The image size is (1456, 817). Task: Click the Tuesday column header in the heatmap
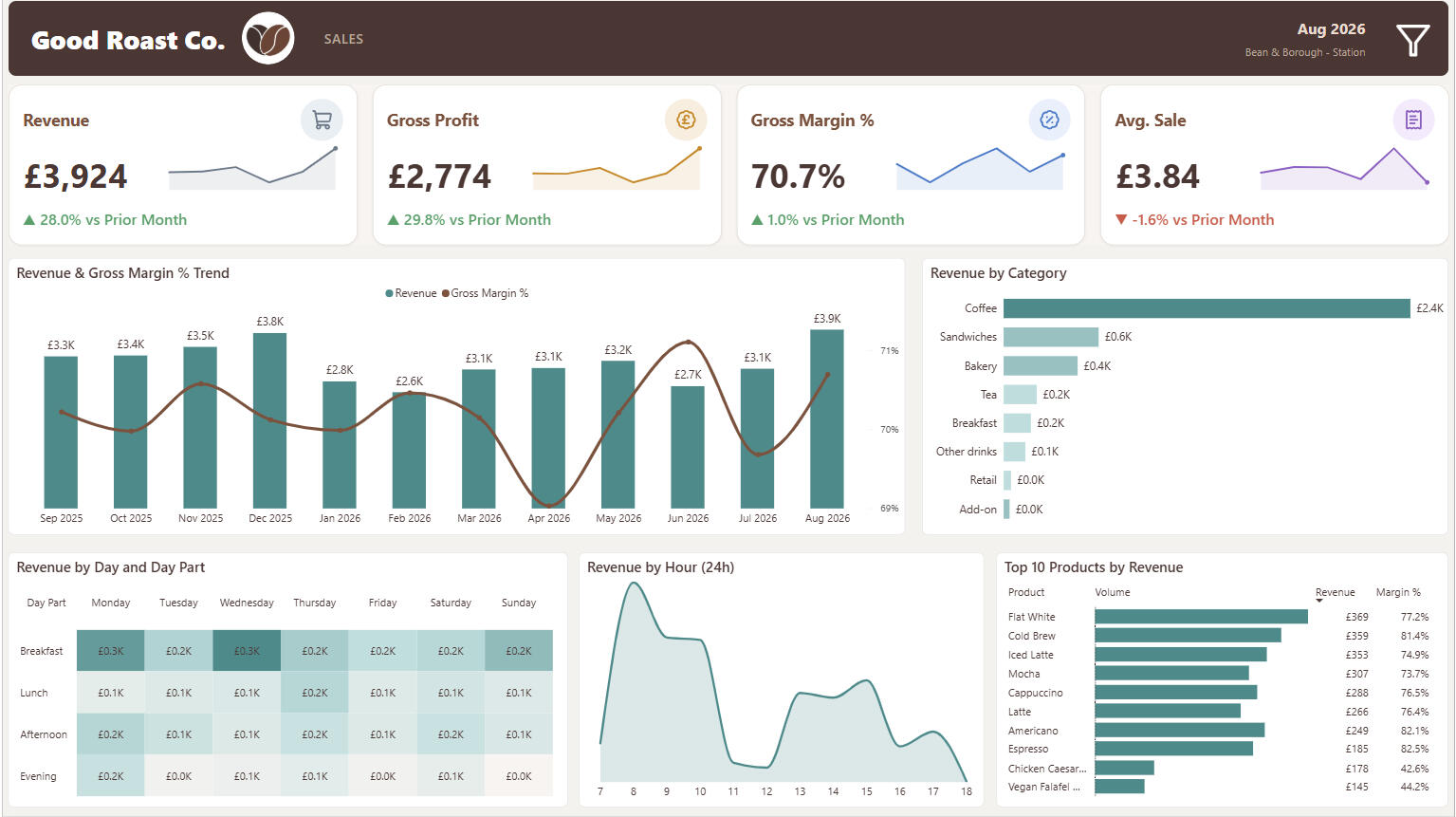[178, 603]
